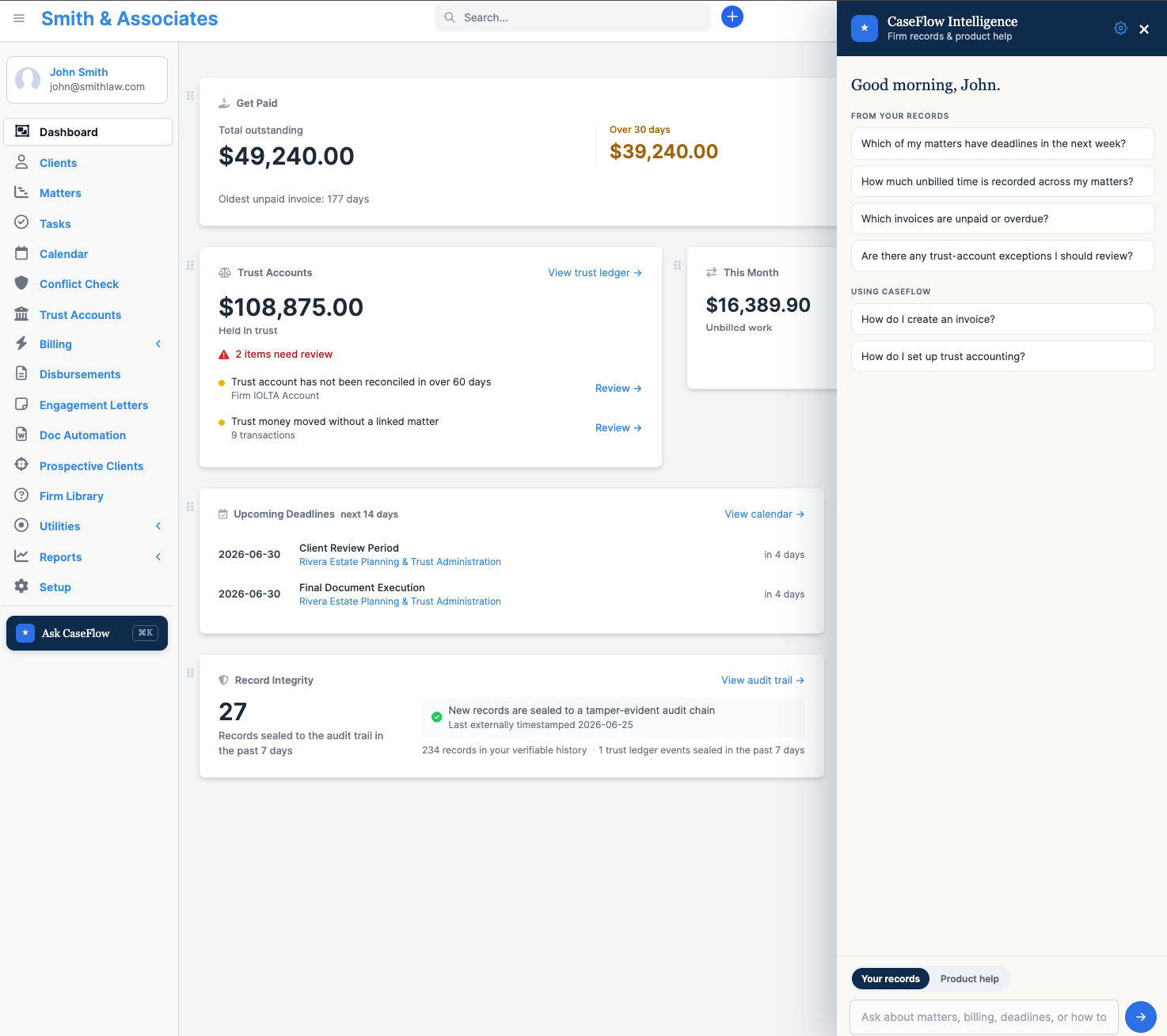Grab the Get Paid card drag handle
The image size is (1167, 1036).
[190, 96]
